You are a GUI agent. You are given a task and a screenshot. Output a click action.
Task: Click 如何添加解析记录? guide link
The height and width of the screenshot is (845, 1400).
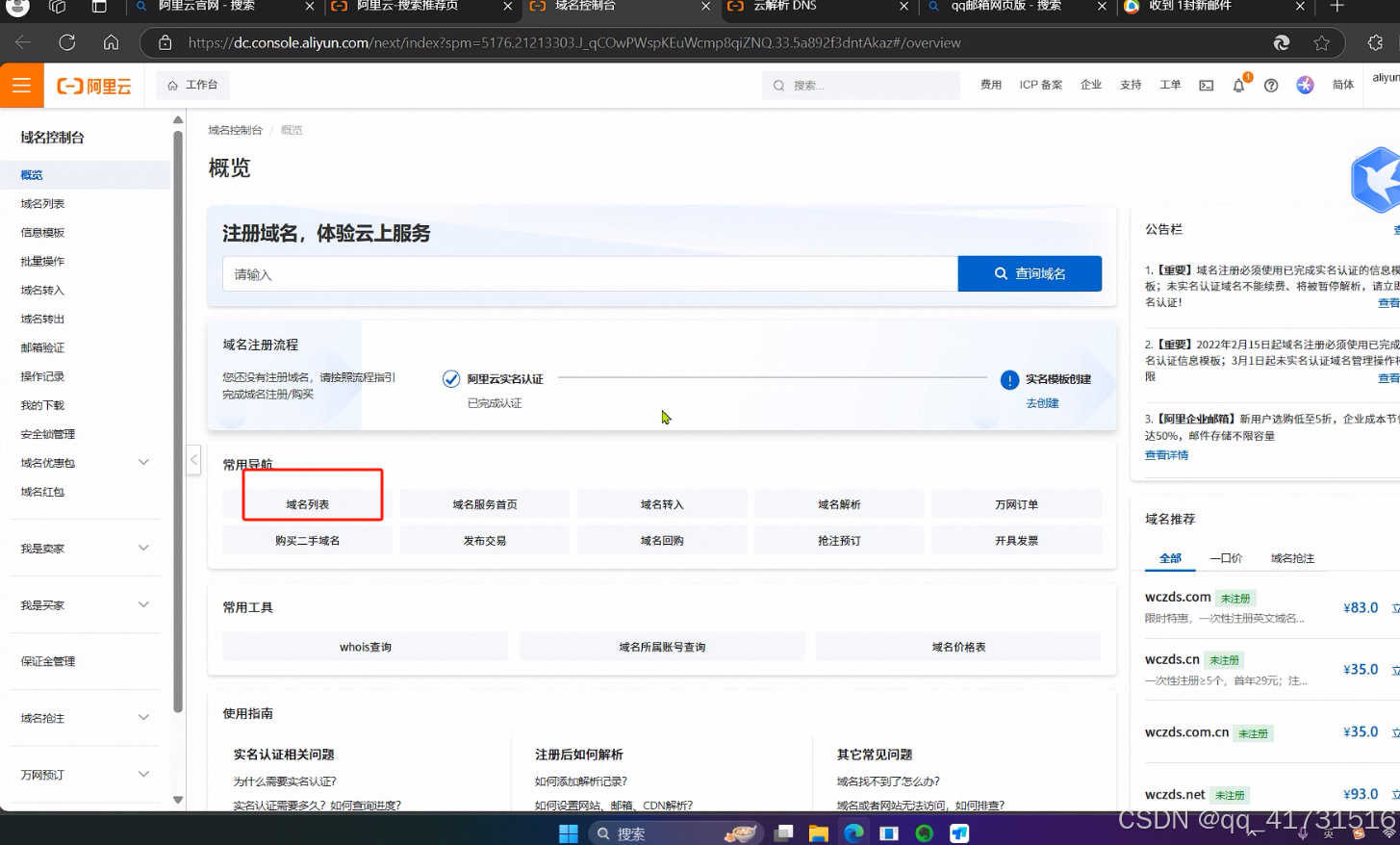click(x=581, y=781)
